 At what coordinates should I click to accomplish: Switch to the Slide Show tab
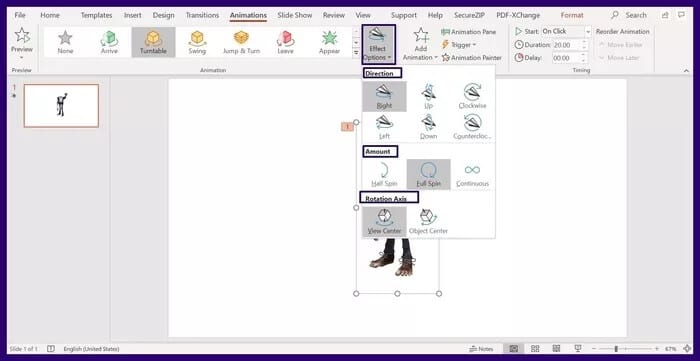pos(295,15)
